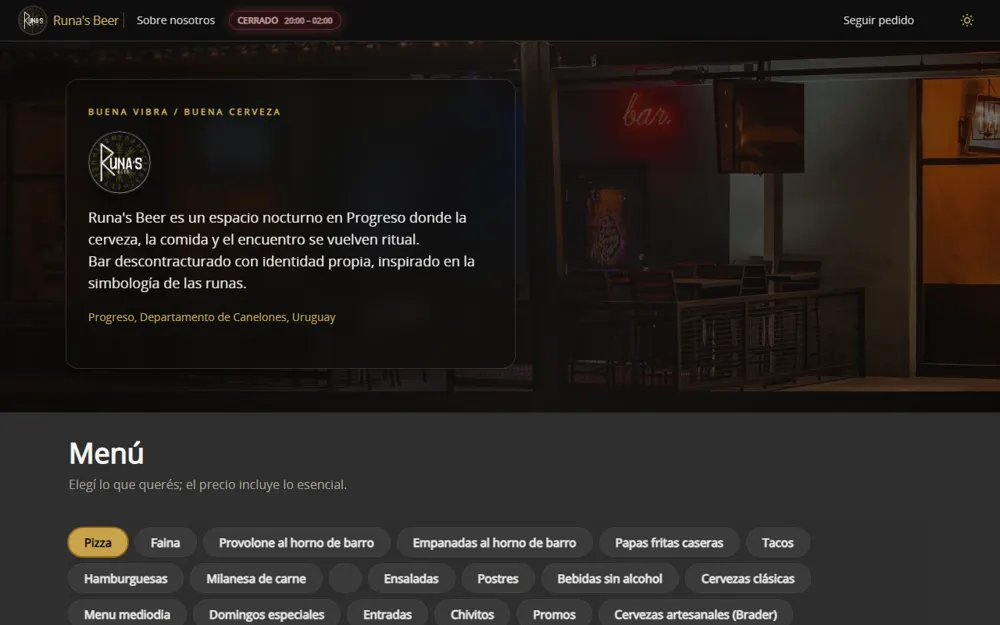This screenshot has height=625, width=1000.
Task: Select the Milanesa de carne category
Action: tap(256, 578)
